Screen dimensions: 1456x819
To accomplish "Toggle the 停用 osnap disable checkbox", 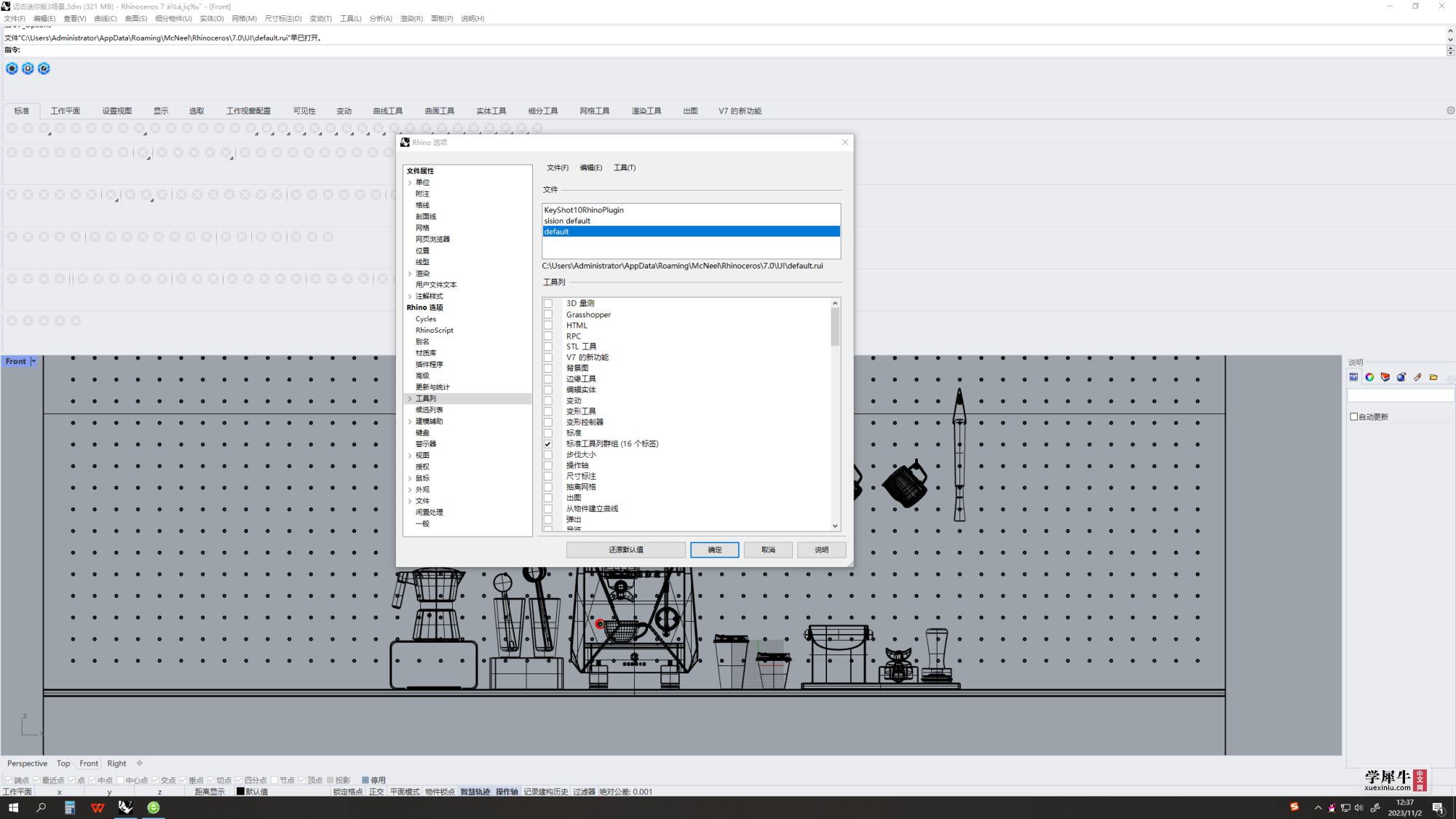I will click(365, 780).
